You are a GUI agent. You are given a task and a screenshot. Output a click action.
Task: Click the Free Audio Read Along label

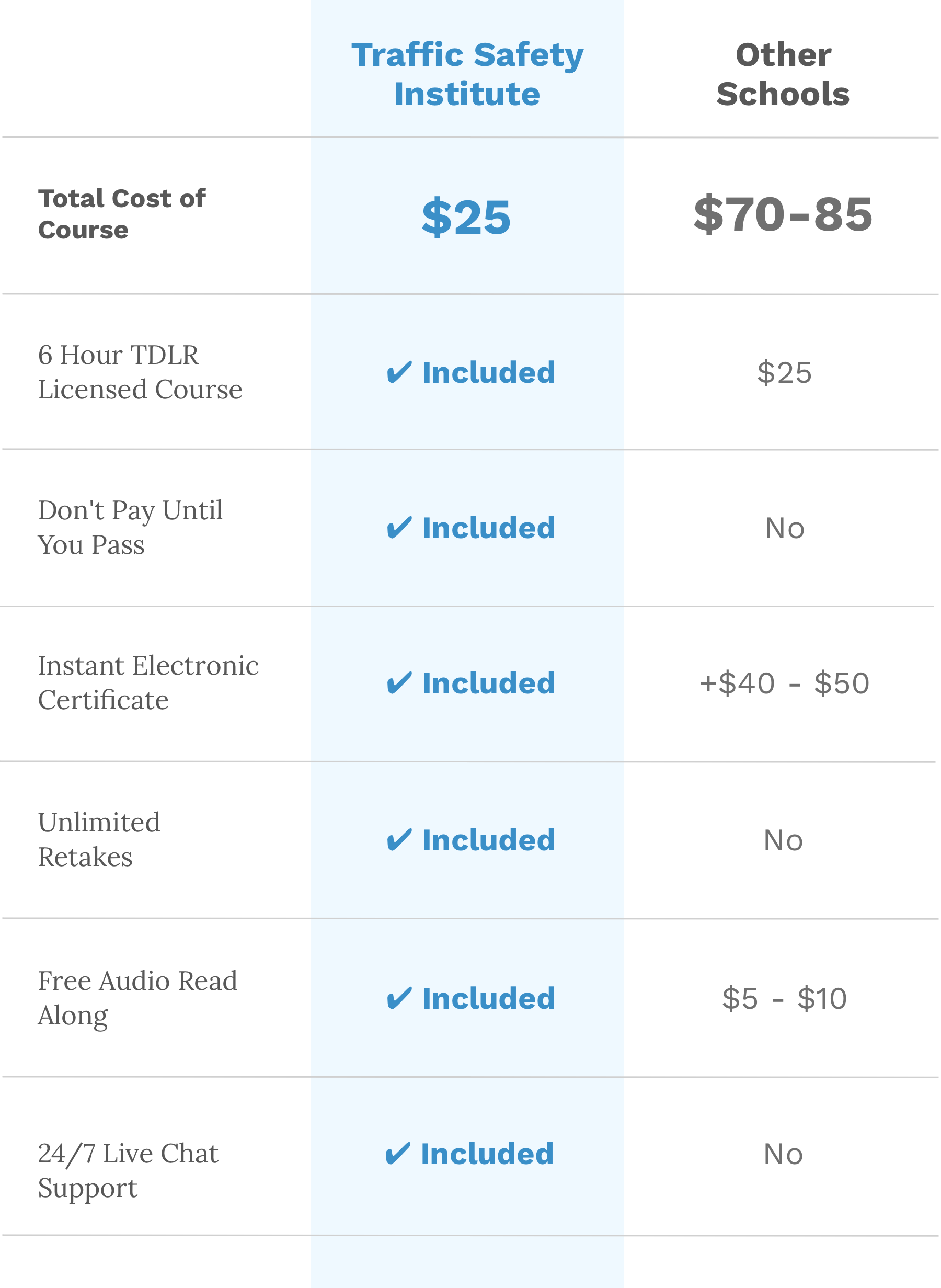[x=137, y=998]
